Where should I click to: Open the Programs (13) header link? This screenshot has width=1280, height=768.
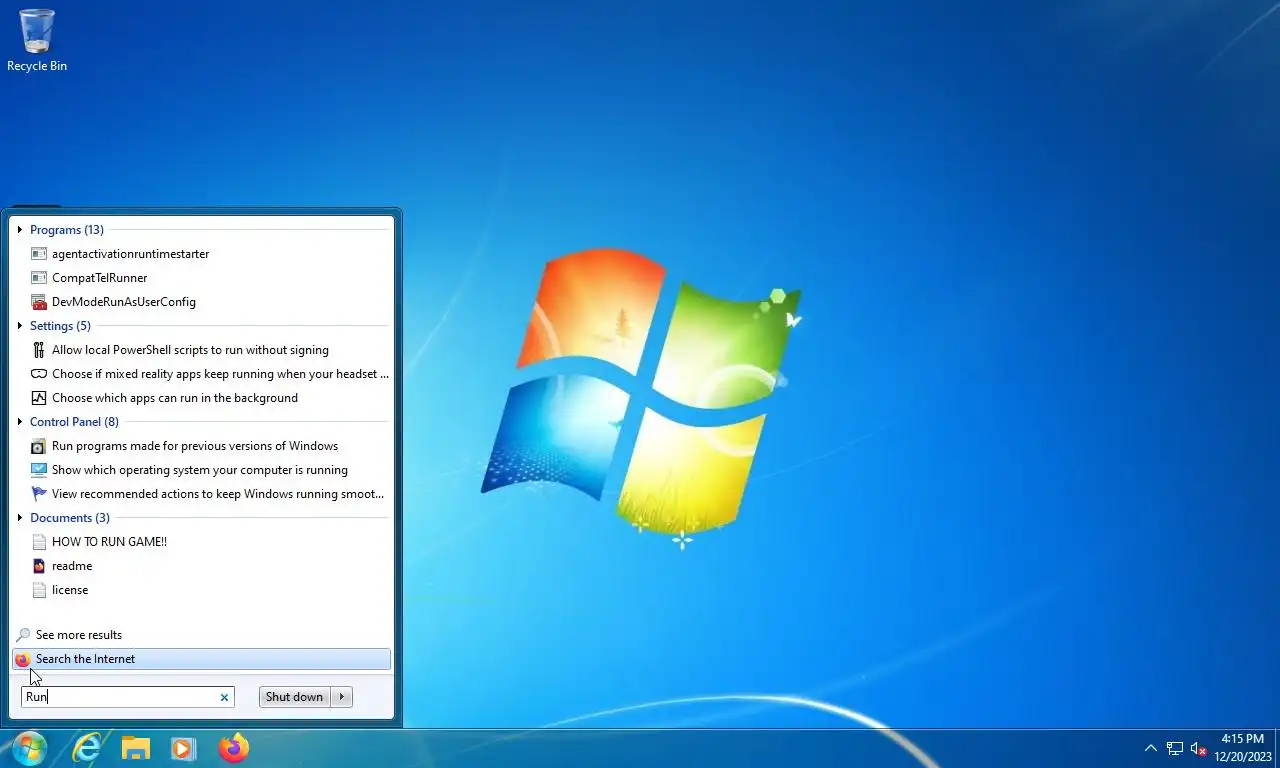pyautogui.click(x=67, y=230)
